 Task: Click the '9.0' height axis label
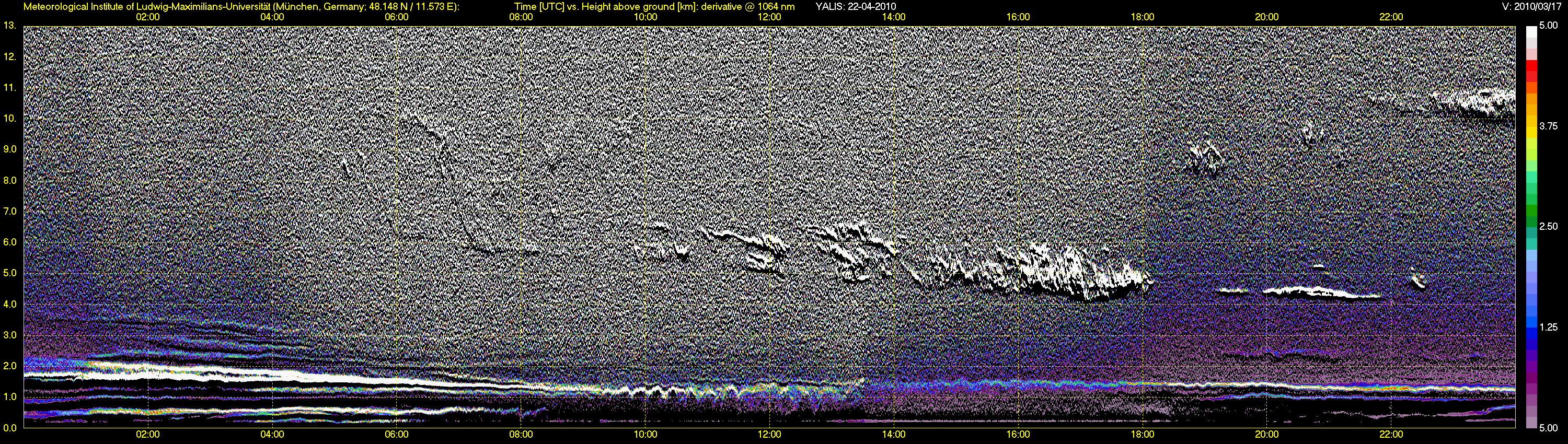pyautogui.click(x=10, y=149)
